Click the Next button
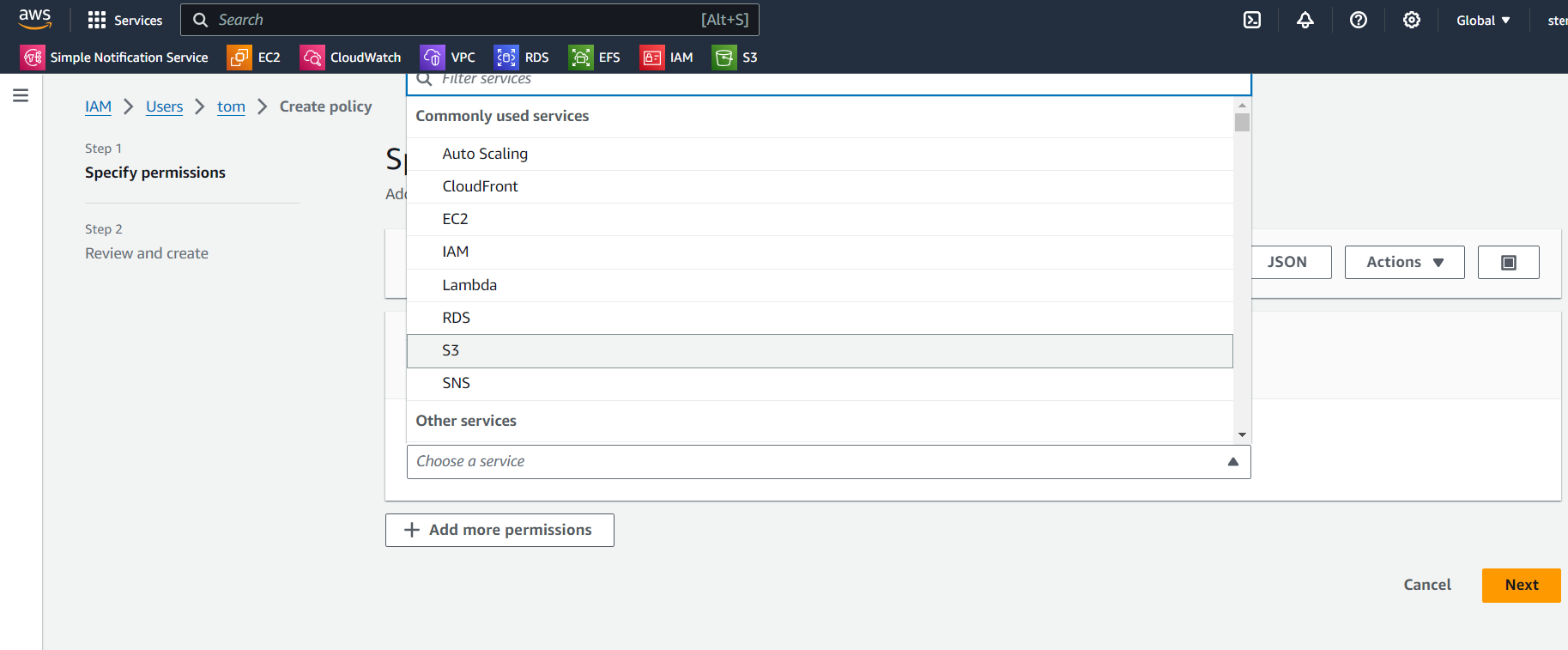Screen dimensions: 1568x650 click(x=1521, y=586)
